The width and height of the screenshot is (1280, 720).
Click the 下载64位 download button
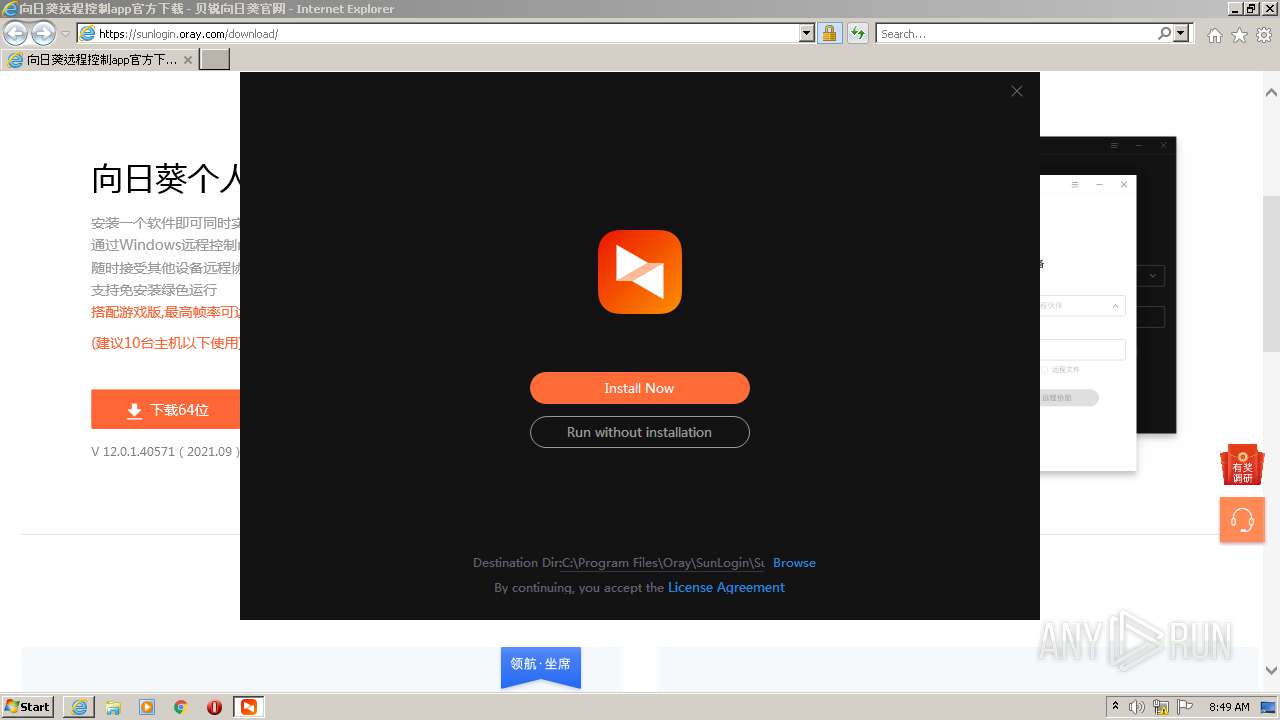tap(166, 410)
